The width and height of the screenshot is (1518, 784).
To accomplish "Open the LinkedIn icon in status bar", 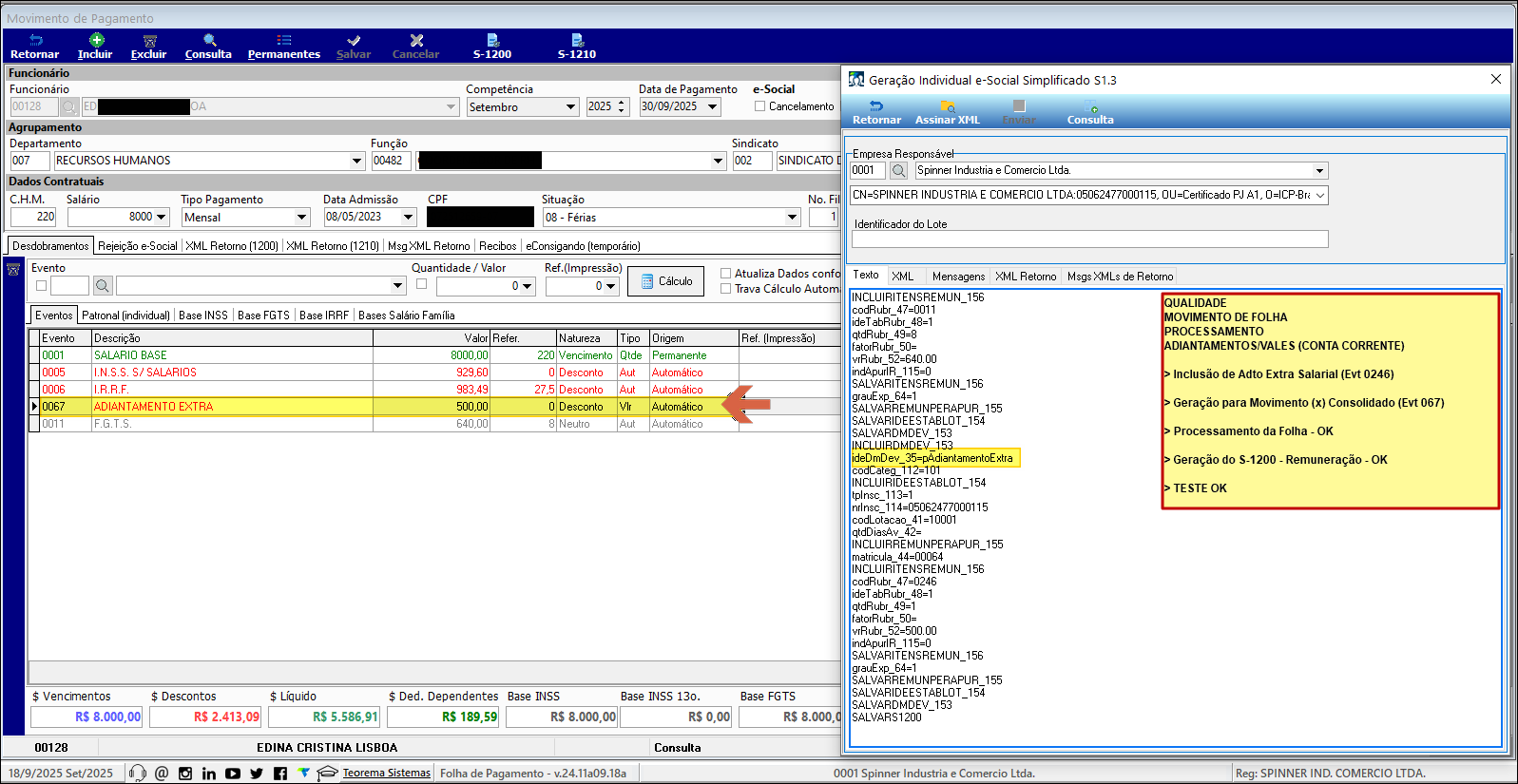I will tap(209, 774).
